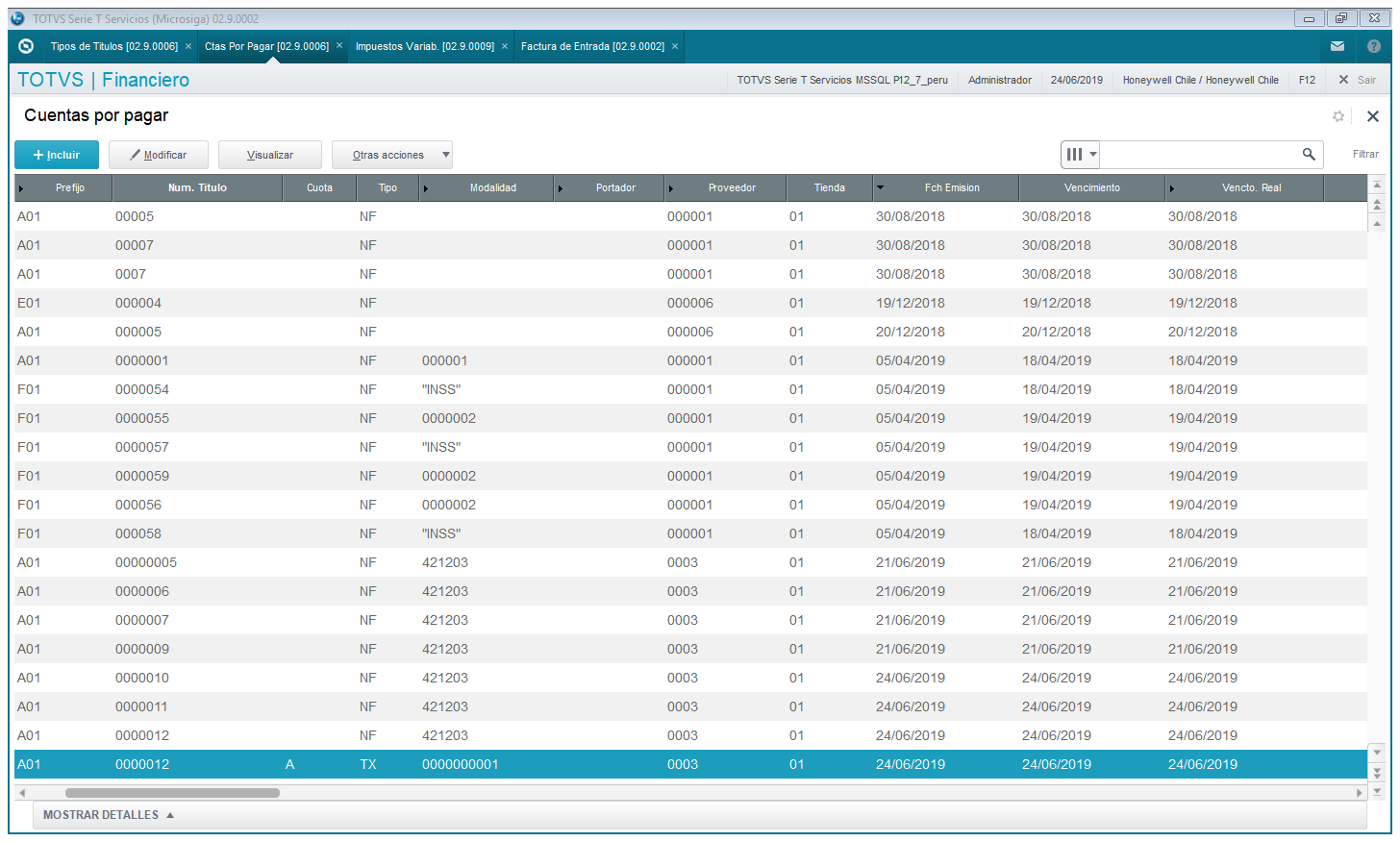Select row with title 0000009
The image size is (1400, 842).
click(690, 649)
